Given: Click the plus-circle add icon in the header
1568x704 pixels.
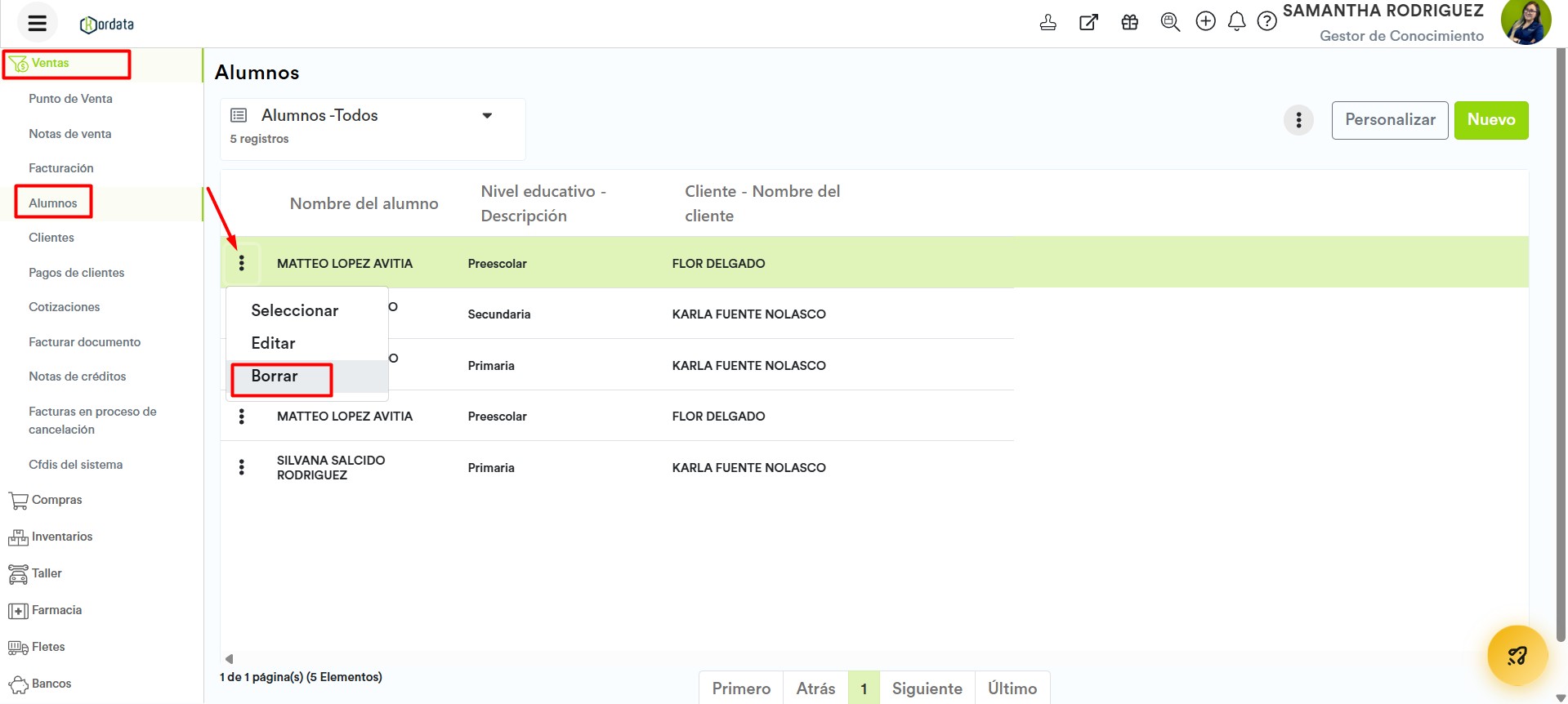Looking at the screenshot, I should point(1205,21).
